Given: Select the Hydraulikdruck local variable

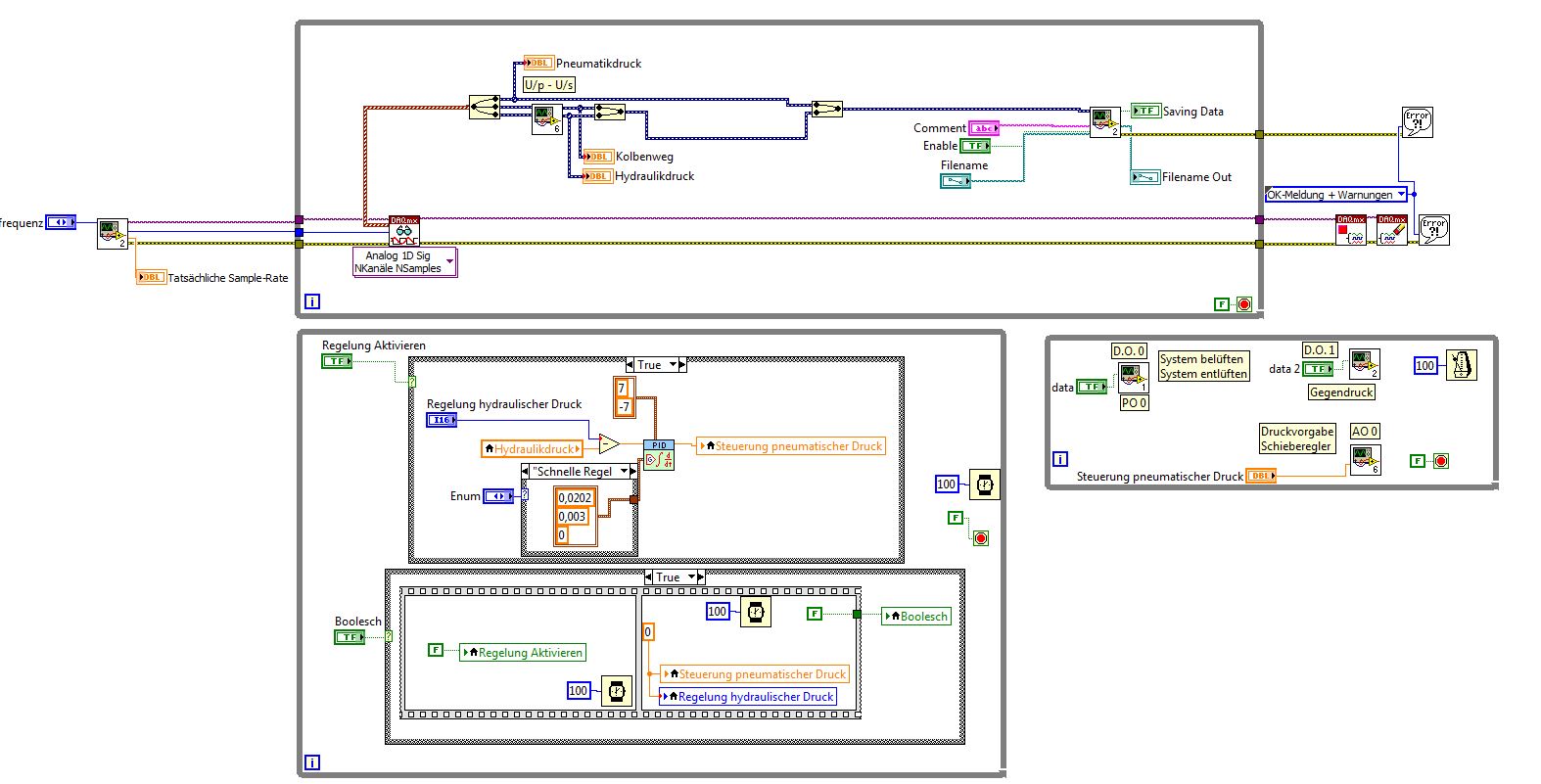Looking at the screenshot, I should coord(532,449).
